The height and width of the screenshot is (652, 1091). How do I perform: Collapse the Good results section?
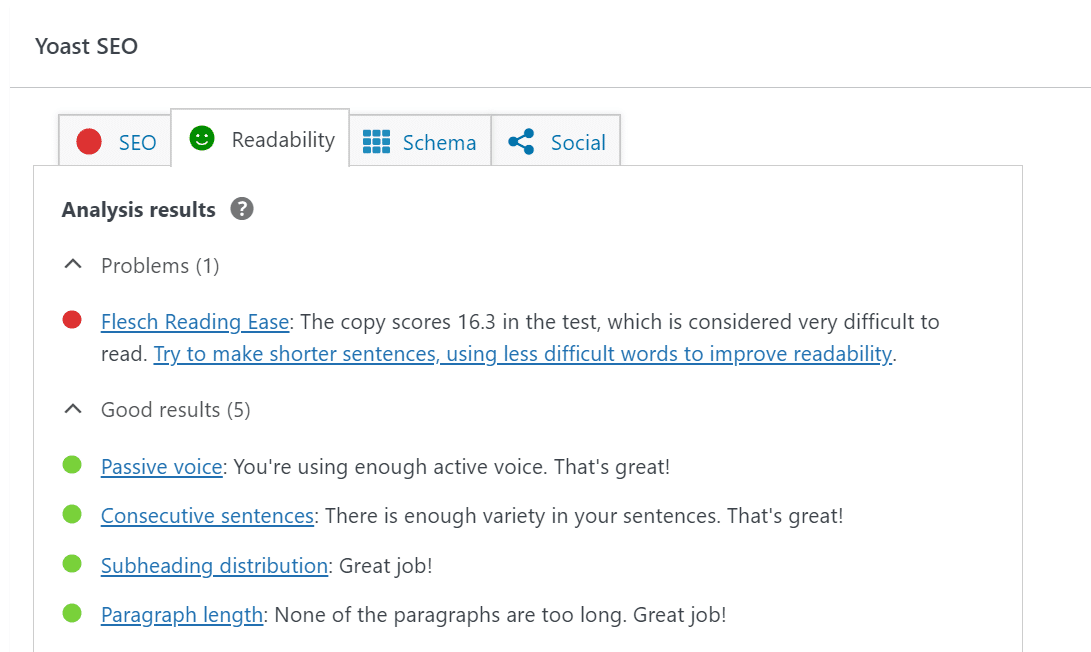pos(72,407)
